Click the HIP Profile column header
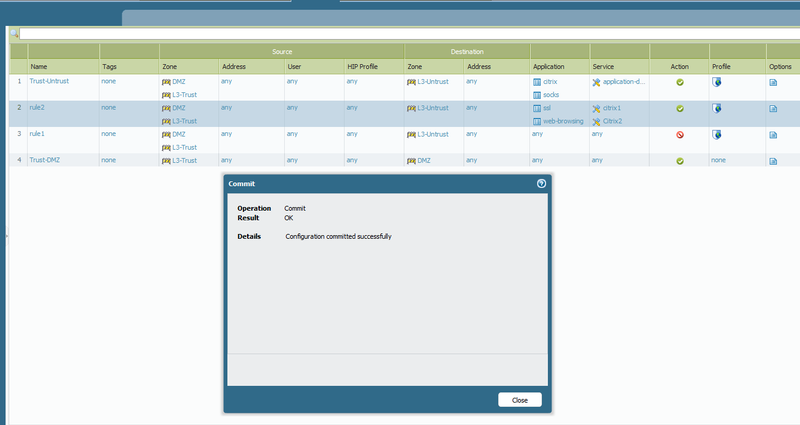The height and width of the screenshot is (425, 800). (x=362, y=66)
